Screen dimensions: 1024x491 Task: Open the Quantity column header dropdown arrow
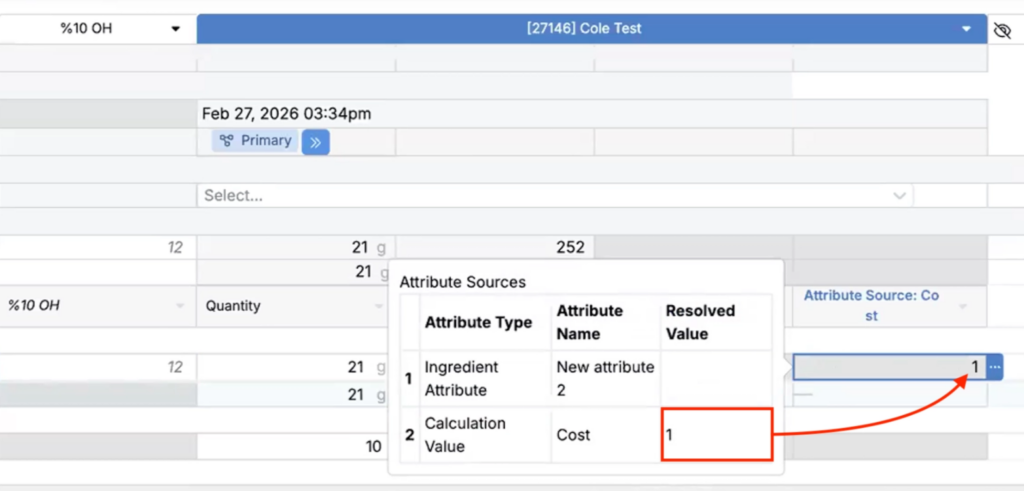(x=379, y=306)
